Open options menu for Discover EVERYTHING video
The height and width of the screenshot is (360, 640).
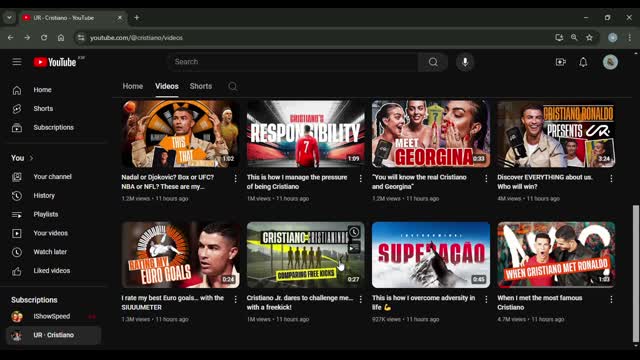[611, 178]
